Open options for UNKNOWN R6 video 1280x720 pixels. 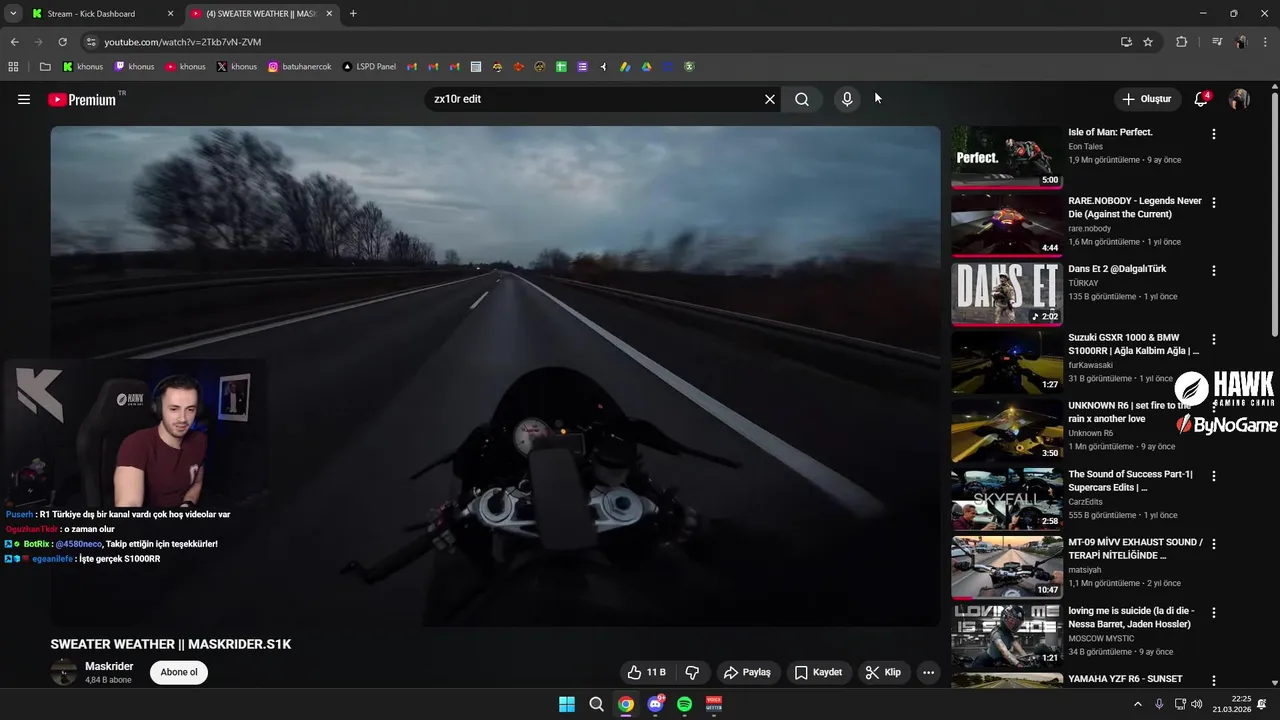[1214, 408]
